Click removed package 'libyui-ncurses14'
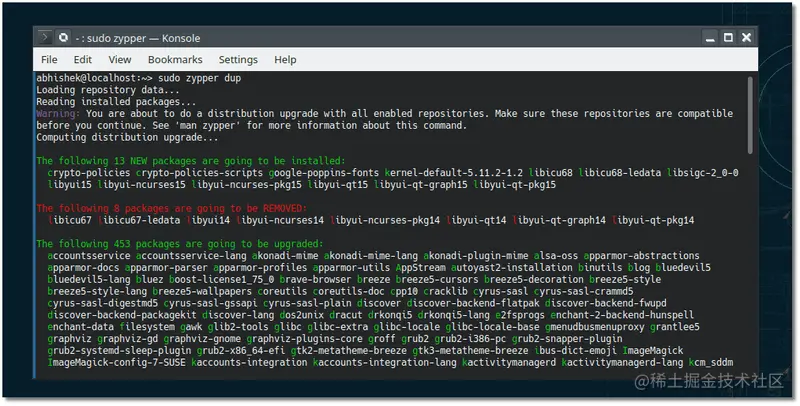This screenshot has width=800, height=406. (x=280, y=220)
